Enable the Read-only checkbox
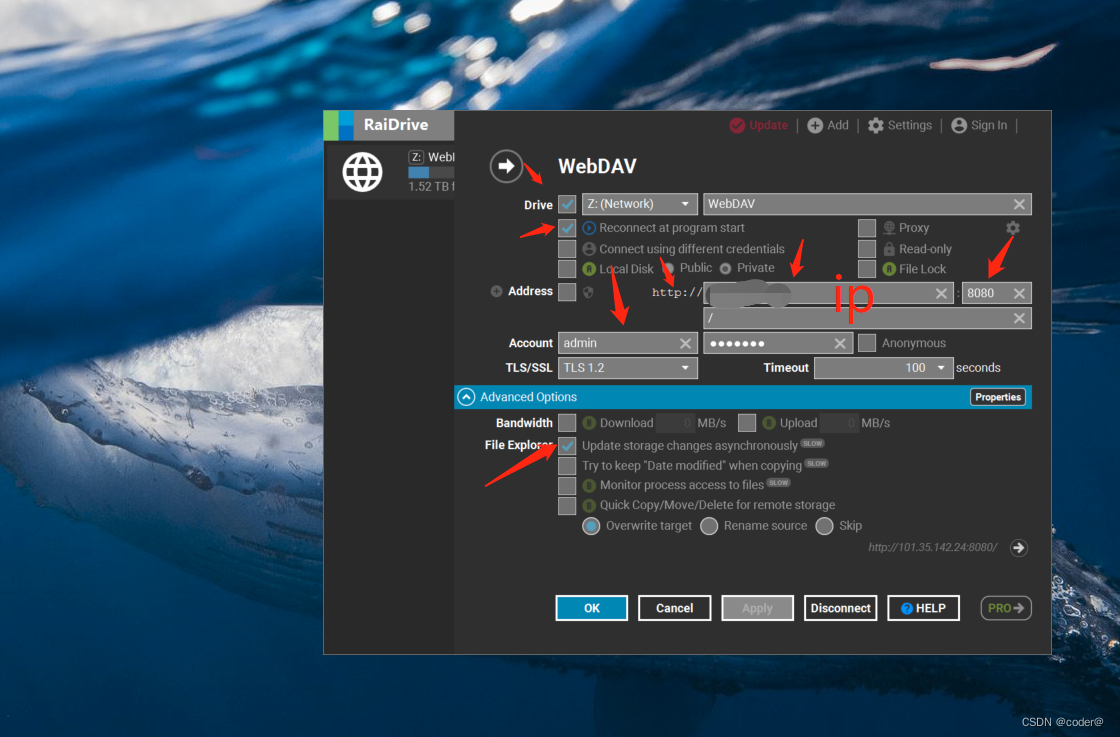This screenshot has height=737, width=1120. coord(866,249)
